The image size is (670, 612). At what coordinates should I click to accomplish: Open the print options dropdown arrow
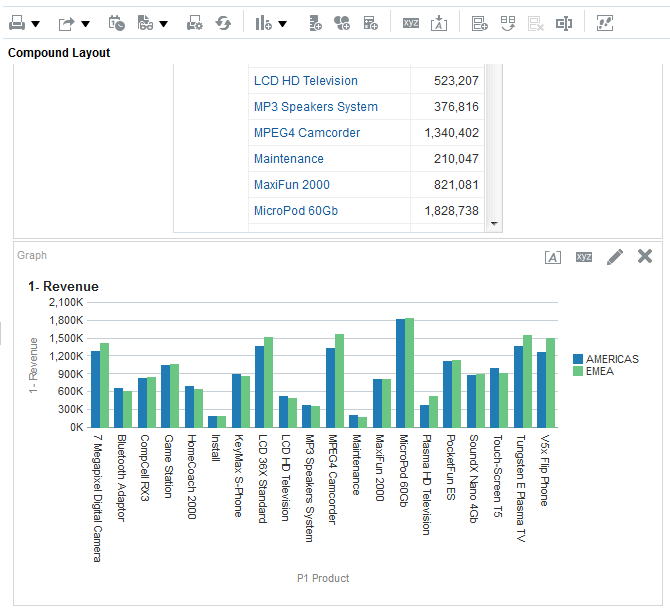pos(36,24)
